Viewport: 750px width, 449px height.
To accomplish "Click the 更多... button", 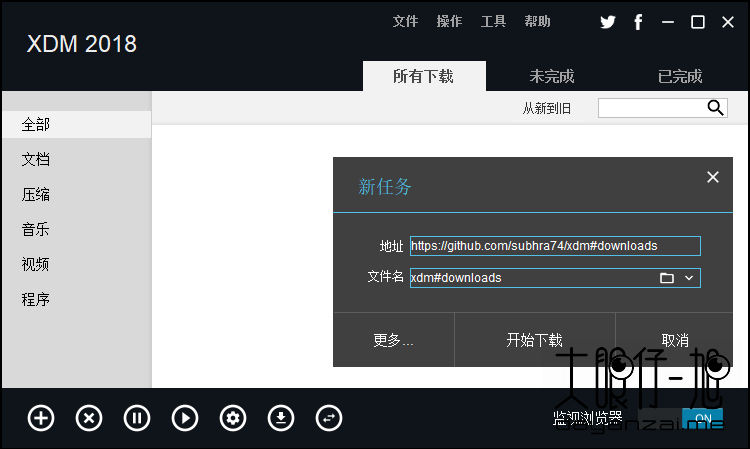I will [x=393, y=340].
